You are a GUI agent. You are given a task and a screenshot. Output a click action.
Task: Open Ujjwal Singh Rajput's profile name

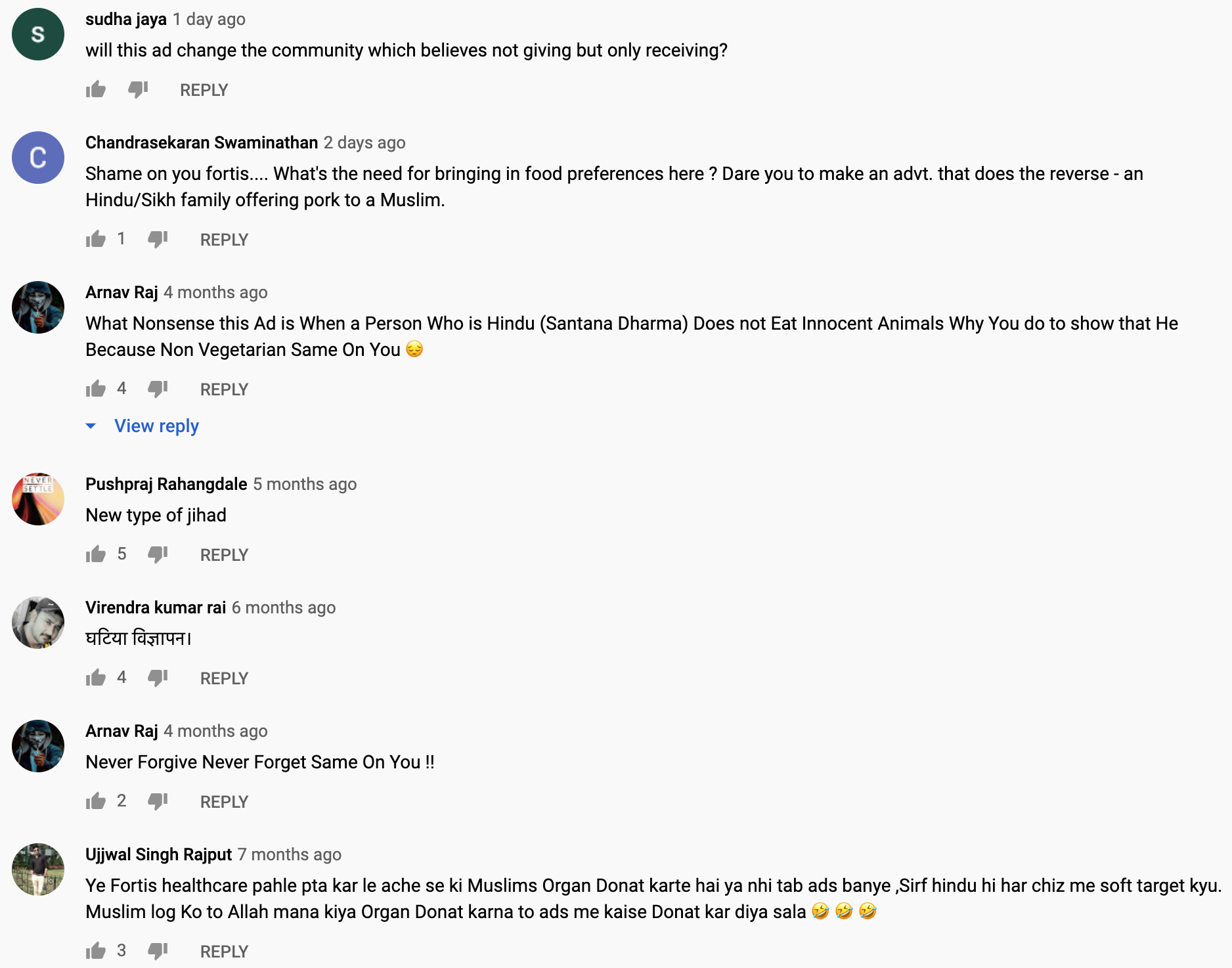click(x=158, y=854)
